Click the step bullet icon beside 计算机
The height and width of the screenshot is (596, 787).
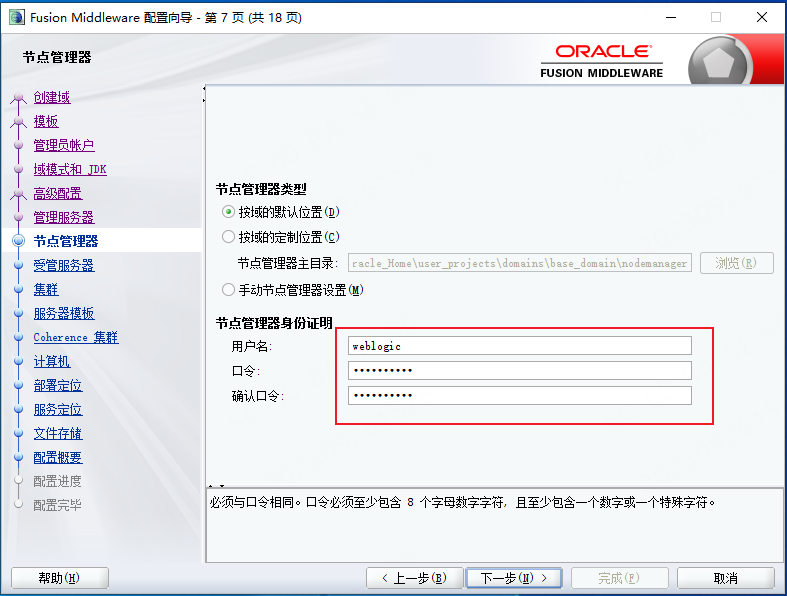[19, 362]
